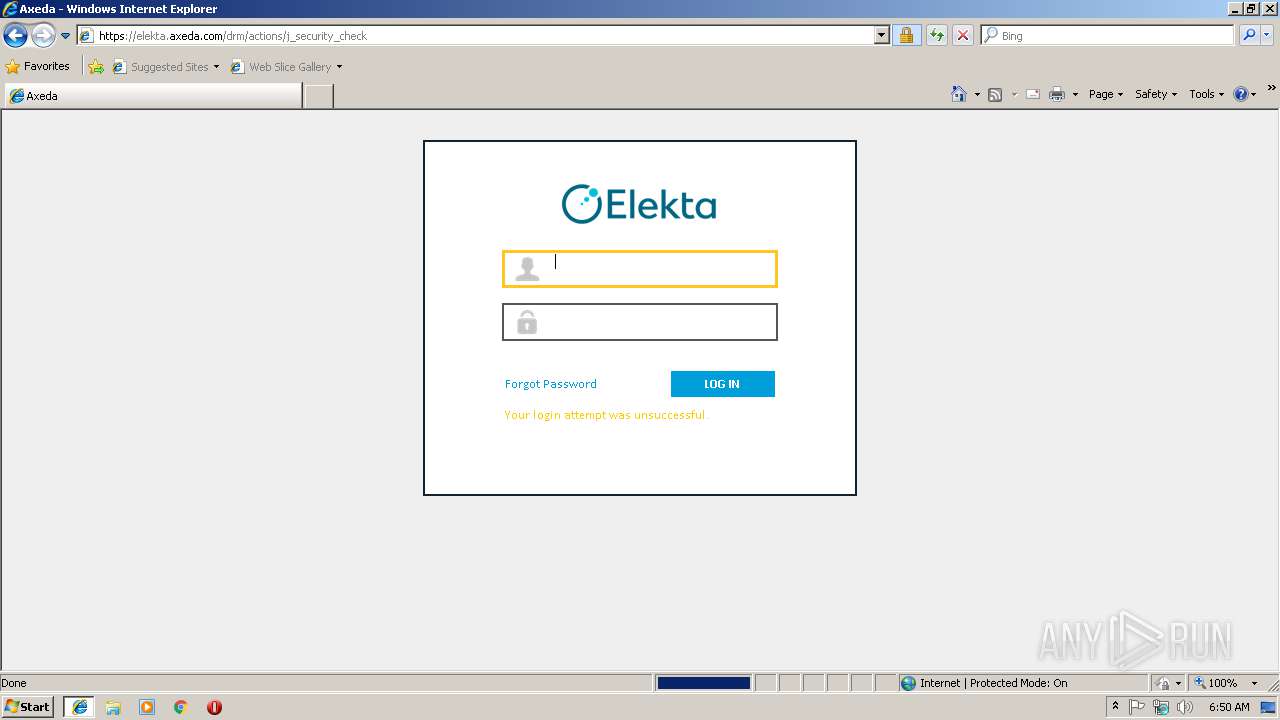This screenshot has height=720, width=1280.
Task: Open the Page menu
Action: point(1106,94)
